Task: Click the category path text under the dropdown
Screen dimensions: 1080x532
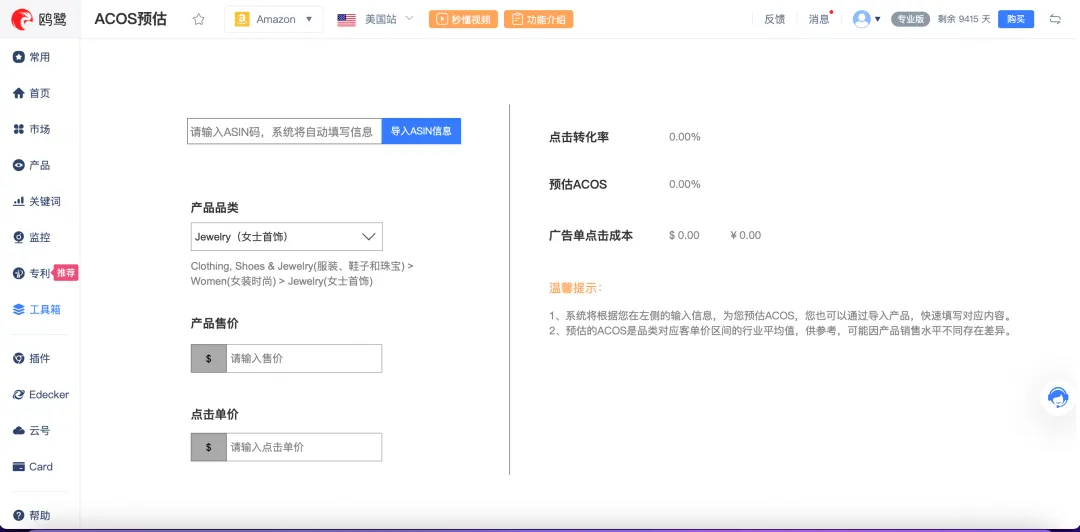Action: click(x=302, y=274)
